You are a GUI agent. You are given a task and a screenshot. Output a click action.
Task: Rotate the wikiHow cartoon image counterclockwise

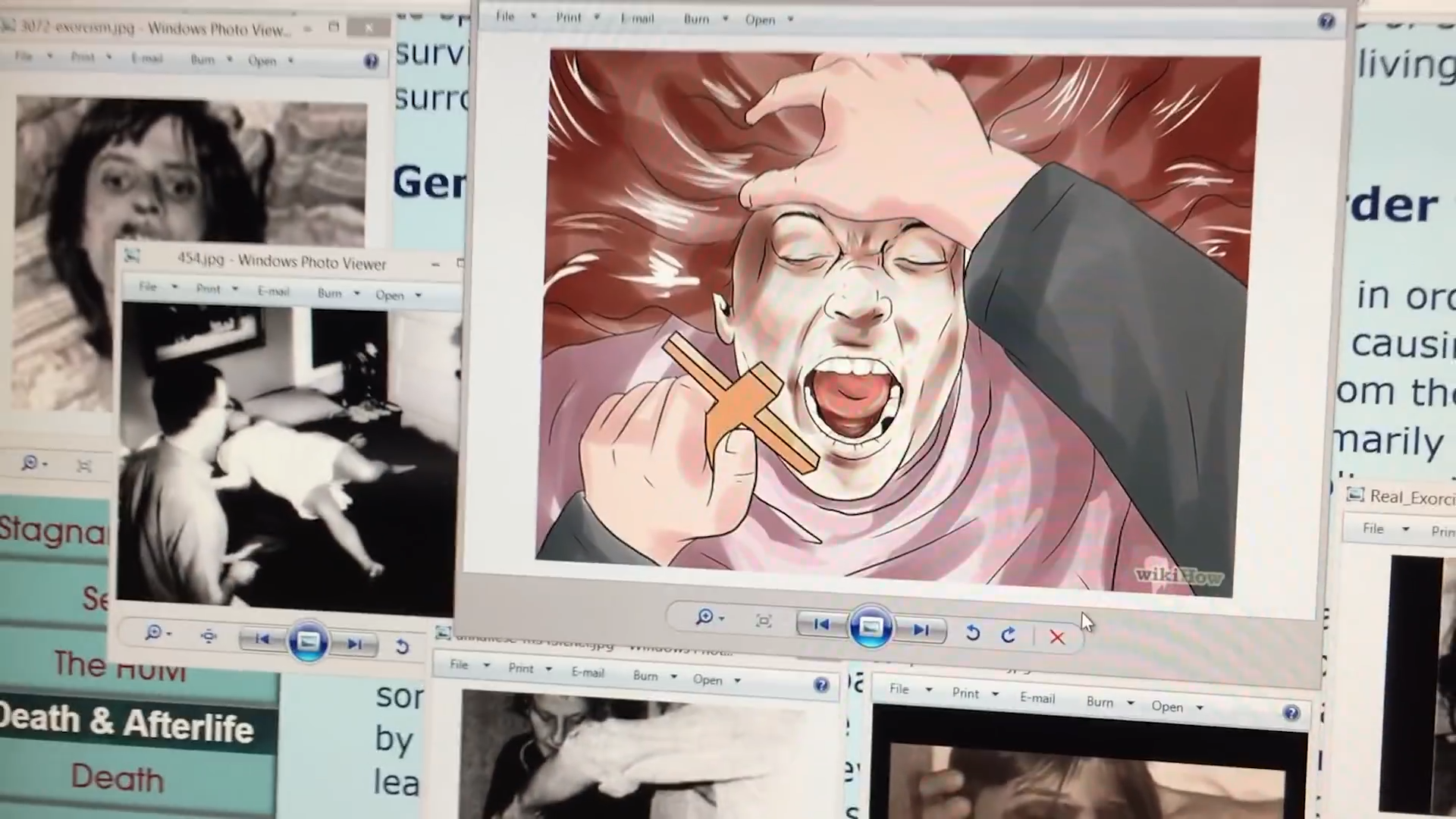[x=972, y=632]
